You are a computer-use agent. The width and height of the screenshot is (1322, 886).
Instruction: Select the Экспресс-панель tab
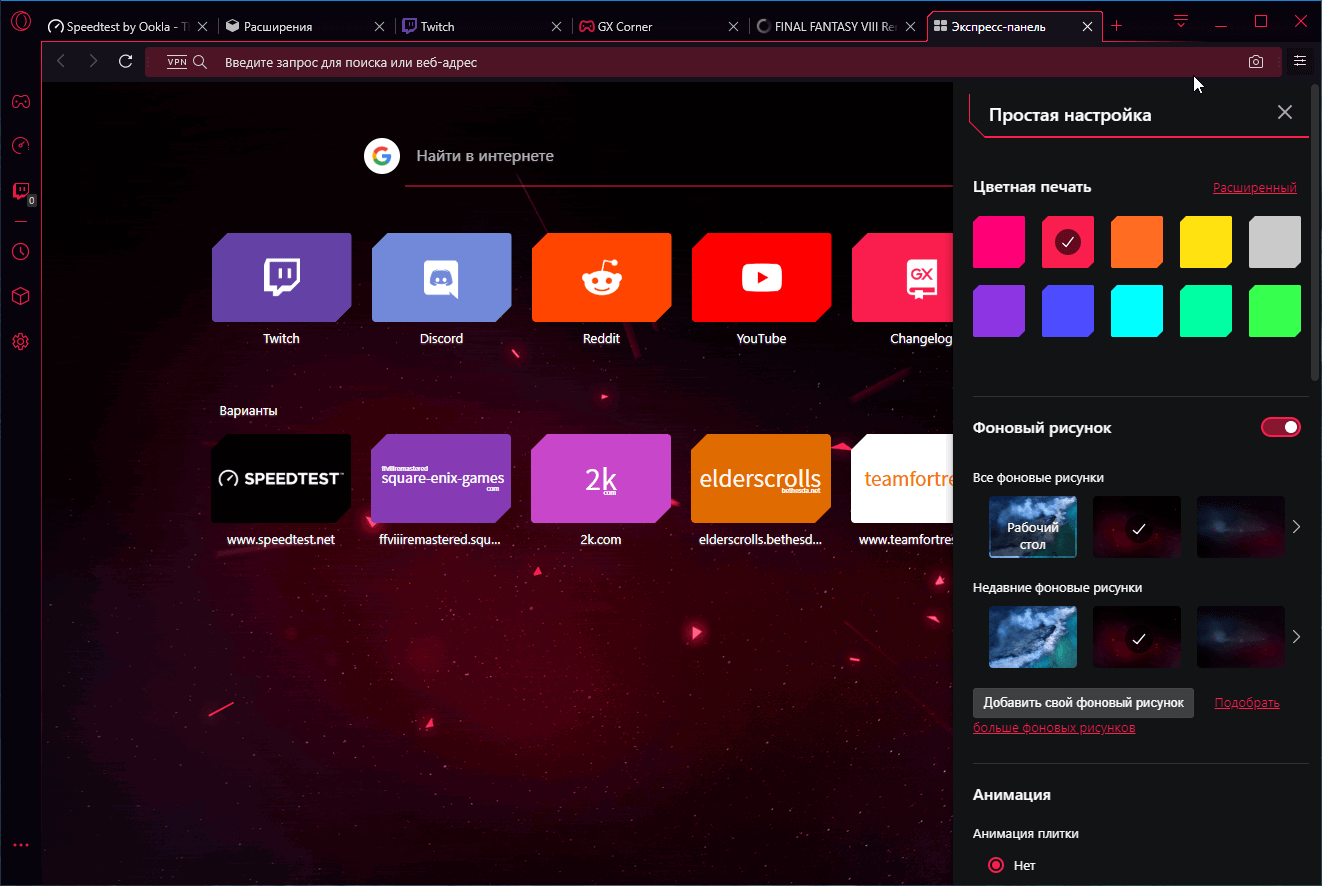tap(1014, 27)
